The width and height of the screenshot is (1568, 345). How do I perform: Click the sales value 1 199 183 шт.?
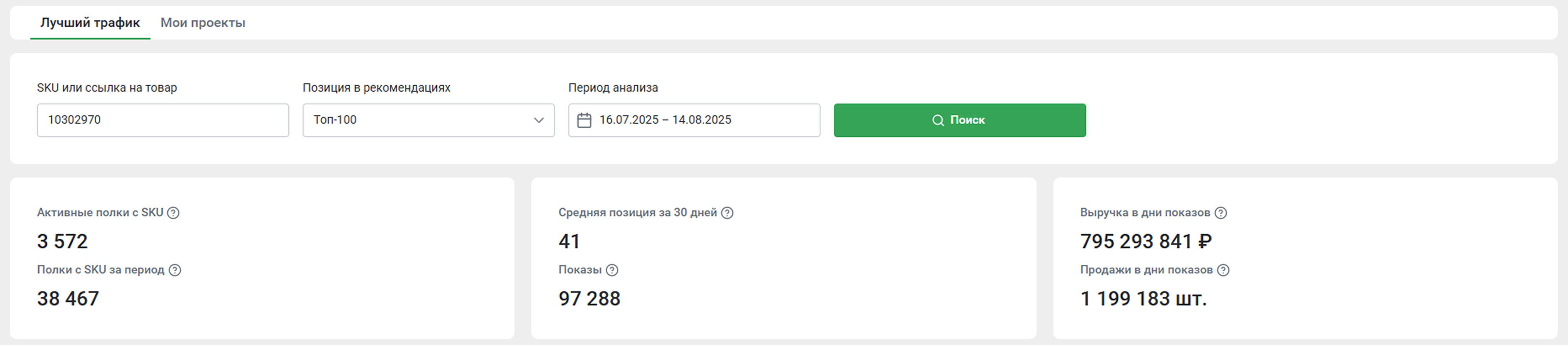[1143, 299]
